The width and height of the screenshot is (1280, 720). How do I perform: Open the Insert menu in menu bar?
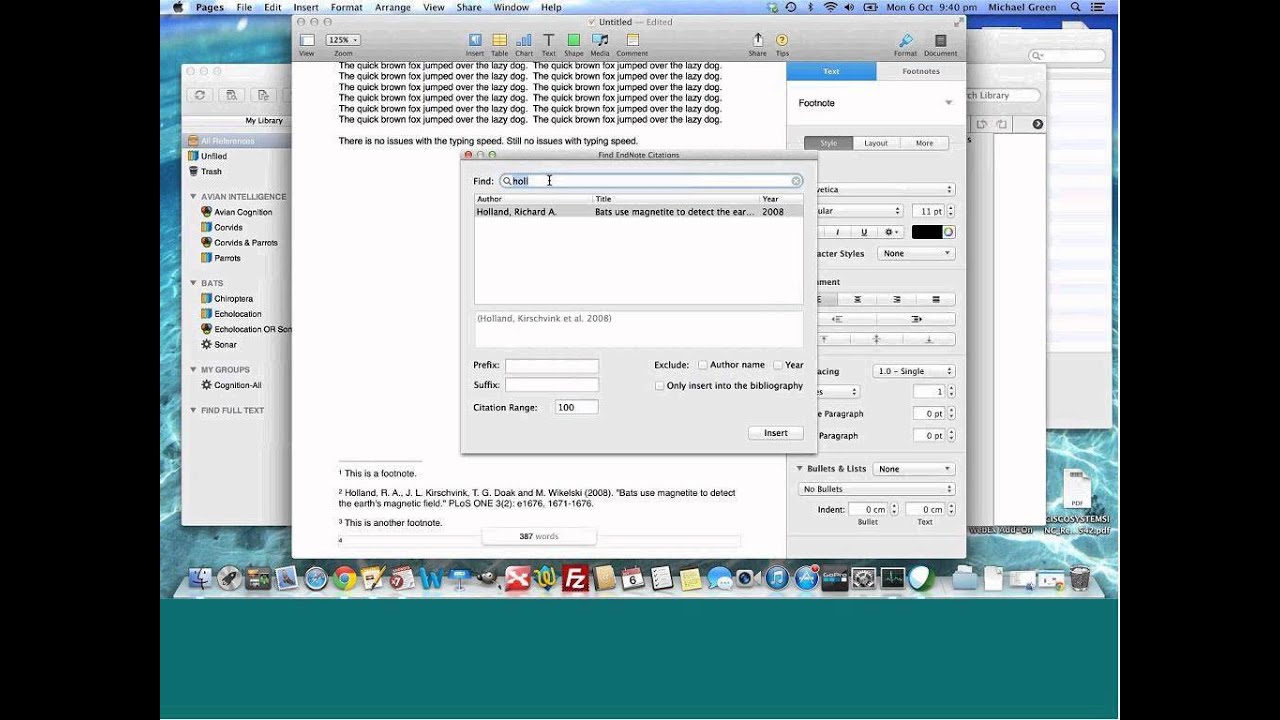click(306, 7)
